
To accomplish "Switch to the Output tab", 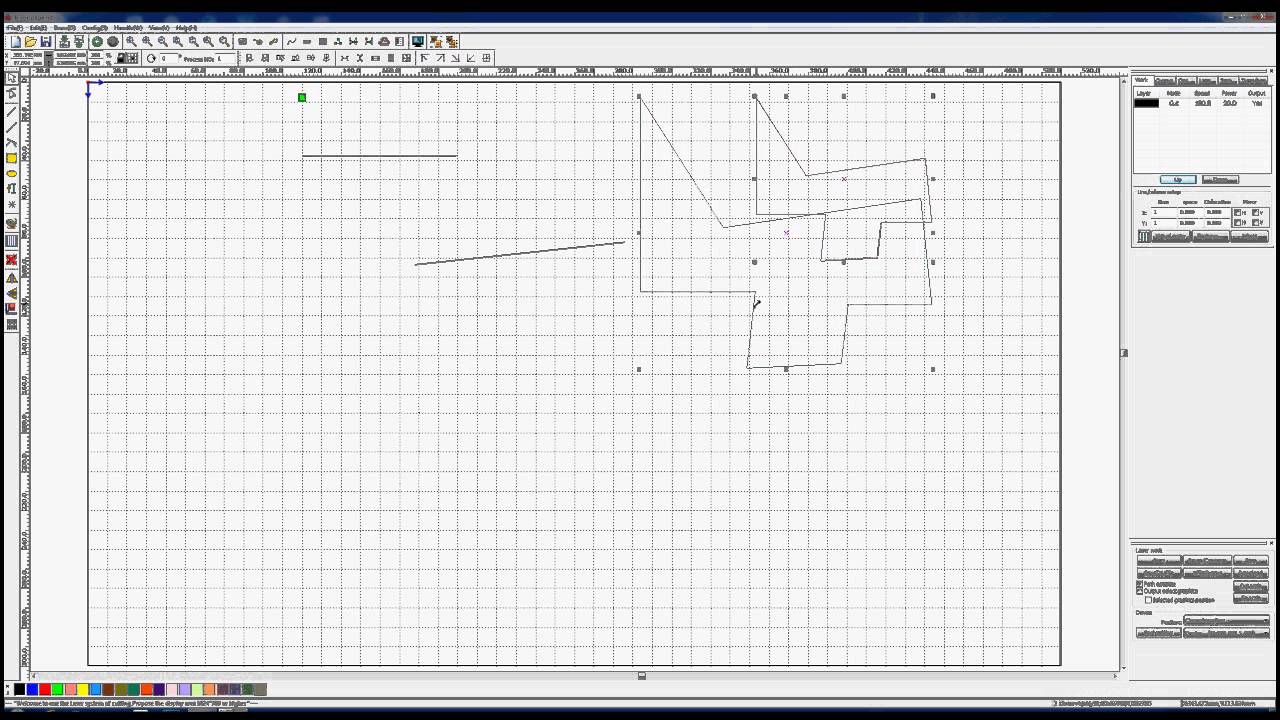I will coord(1166,80).
